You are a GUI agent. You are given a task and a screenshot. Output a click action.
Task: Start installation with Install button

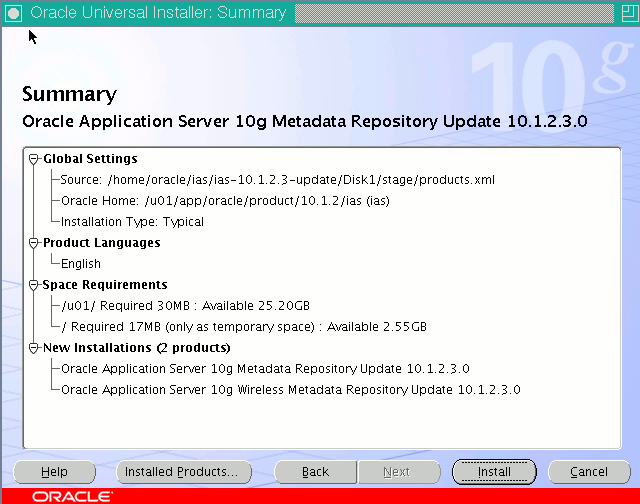[494, 472]
